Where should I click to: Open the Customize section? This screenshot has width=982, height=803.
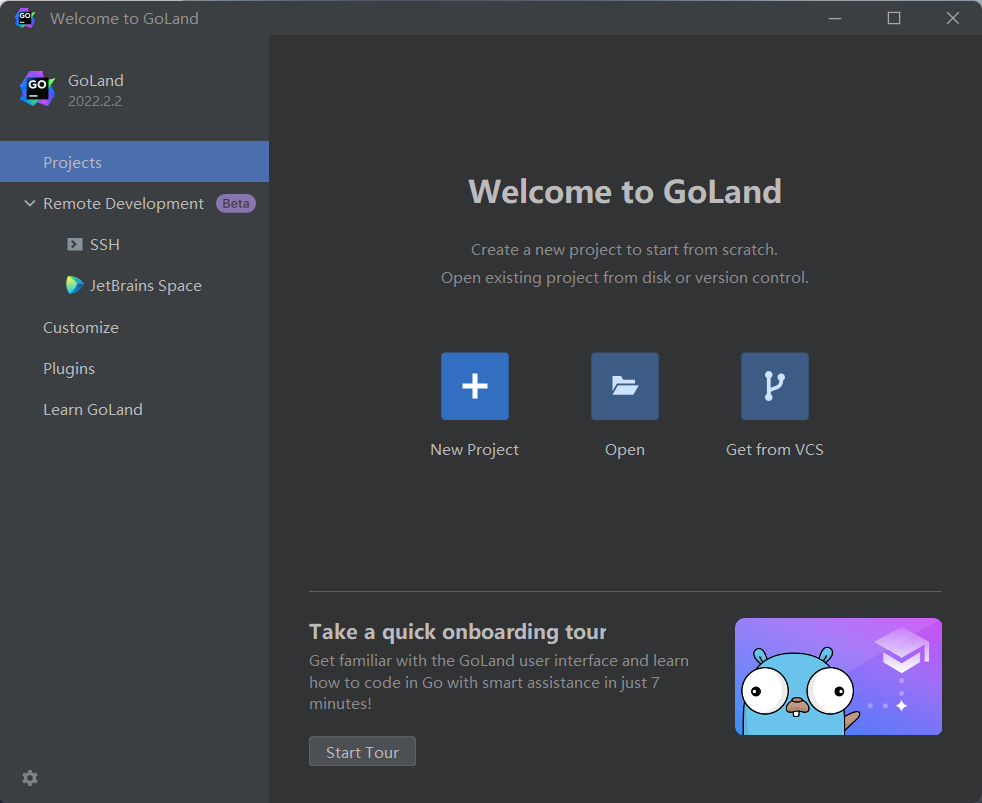pyautogui.click(x=81, y=328)
